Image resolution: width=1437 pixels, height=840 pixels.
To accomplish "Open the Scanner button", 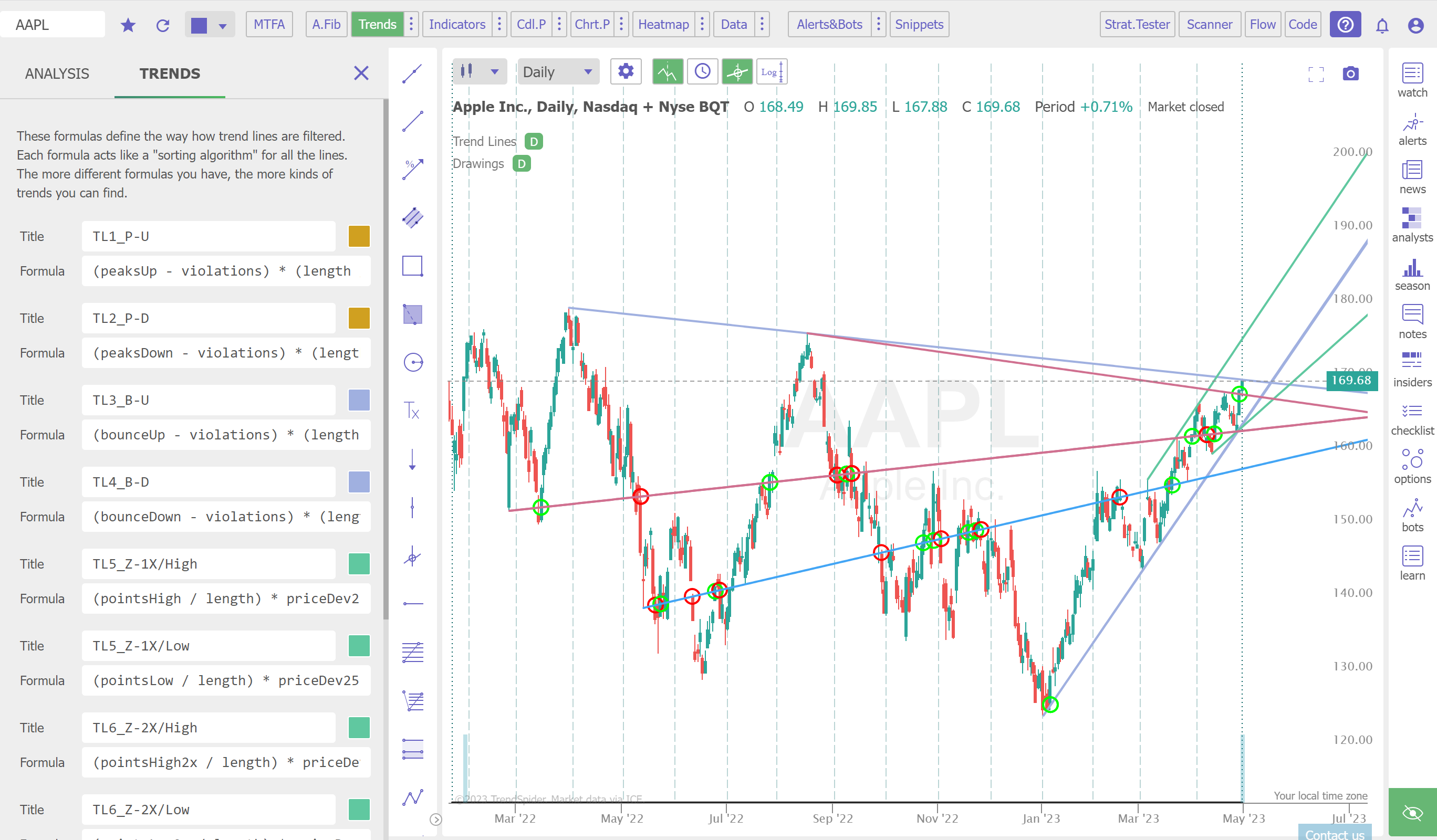I will coord(1209,25).
